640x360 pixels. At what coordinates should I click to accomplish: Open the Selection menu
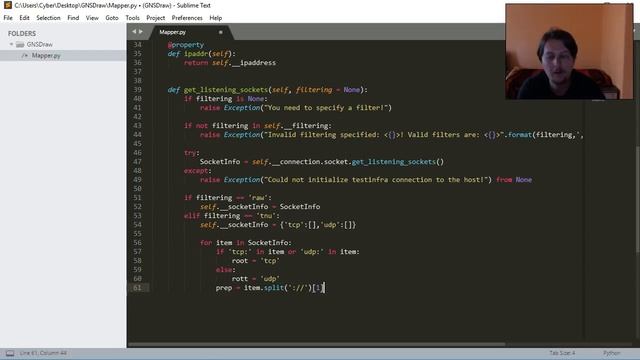click(x=48, y=18)
